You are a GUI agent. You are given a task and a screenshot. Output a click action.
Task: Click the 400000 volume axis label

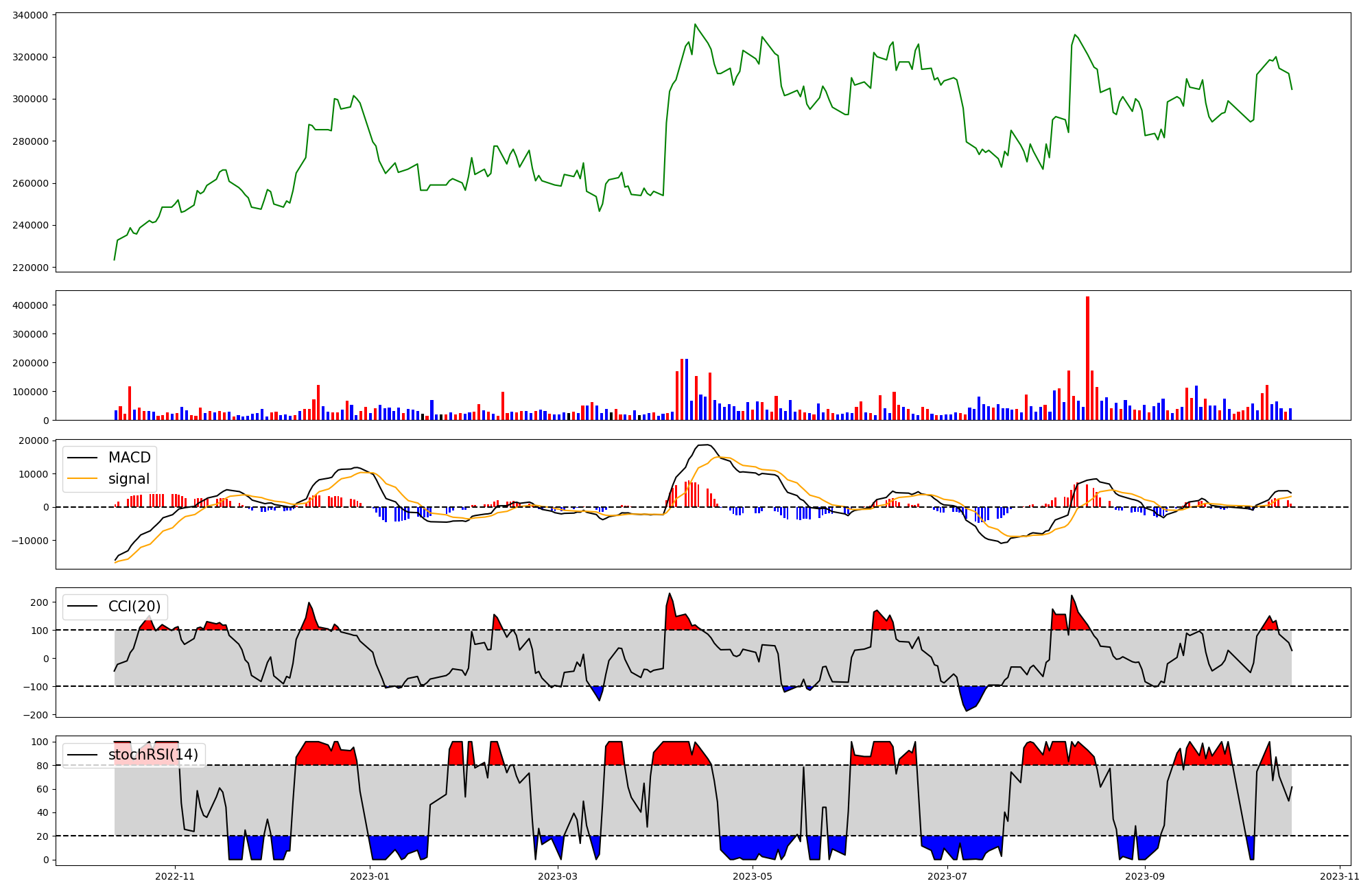pos(30,305)
